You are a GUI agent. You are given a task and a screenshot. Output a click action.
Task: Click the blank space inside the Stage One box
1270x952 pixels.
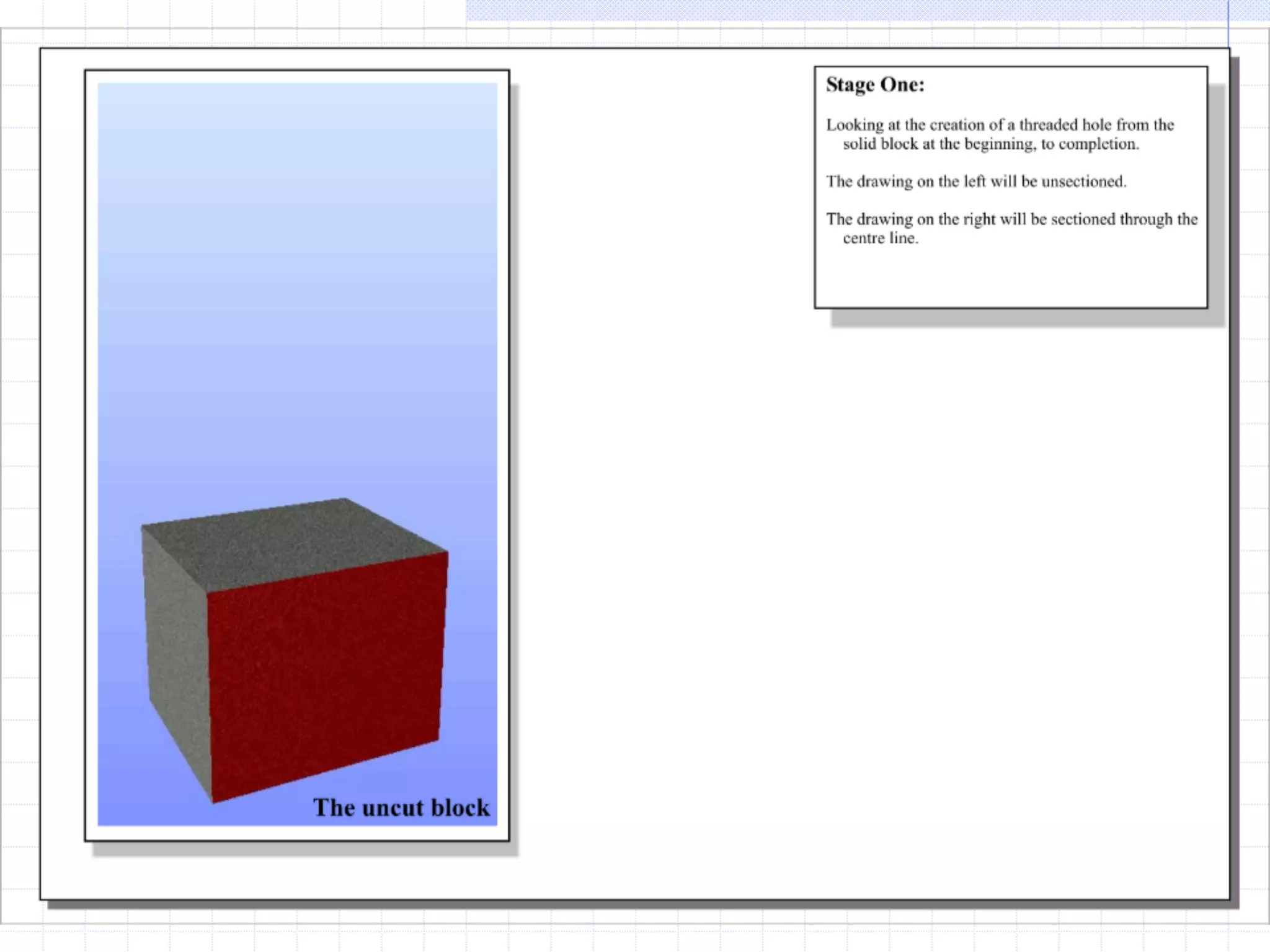1011,279
